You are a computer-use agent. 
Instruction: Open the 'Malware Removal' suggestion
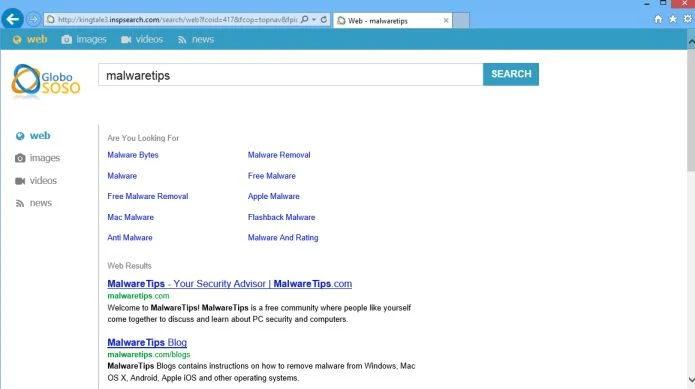tap(279, 155)
